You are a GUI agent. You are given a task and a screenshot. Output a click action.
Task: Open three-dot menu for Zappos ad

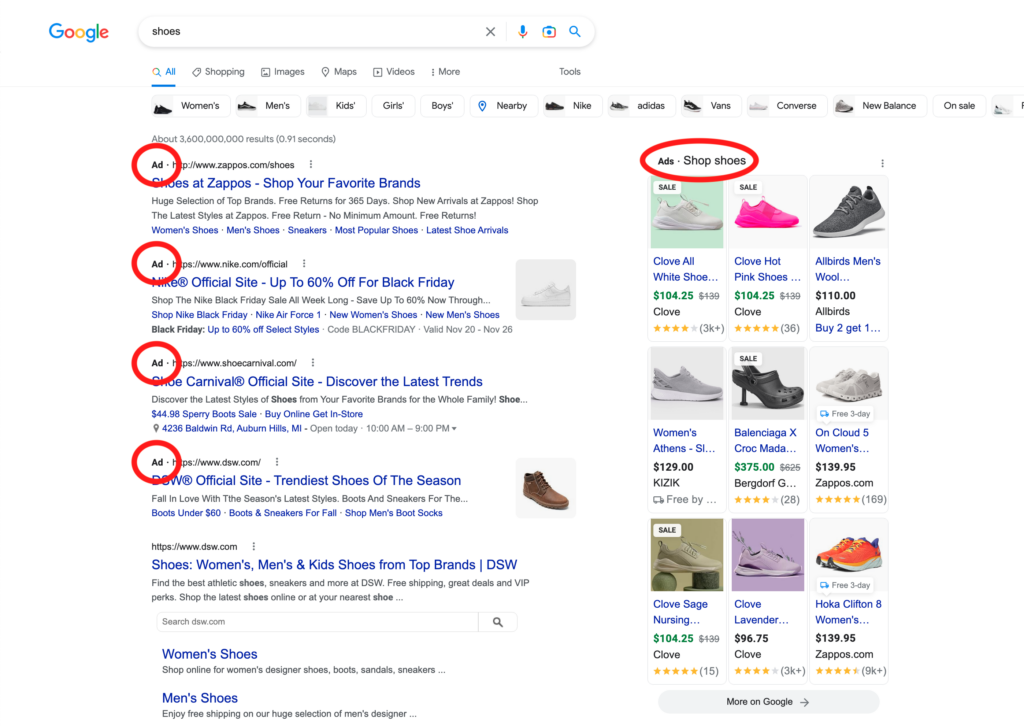tap(311, 165)
